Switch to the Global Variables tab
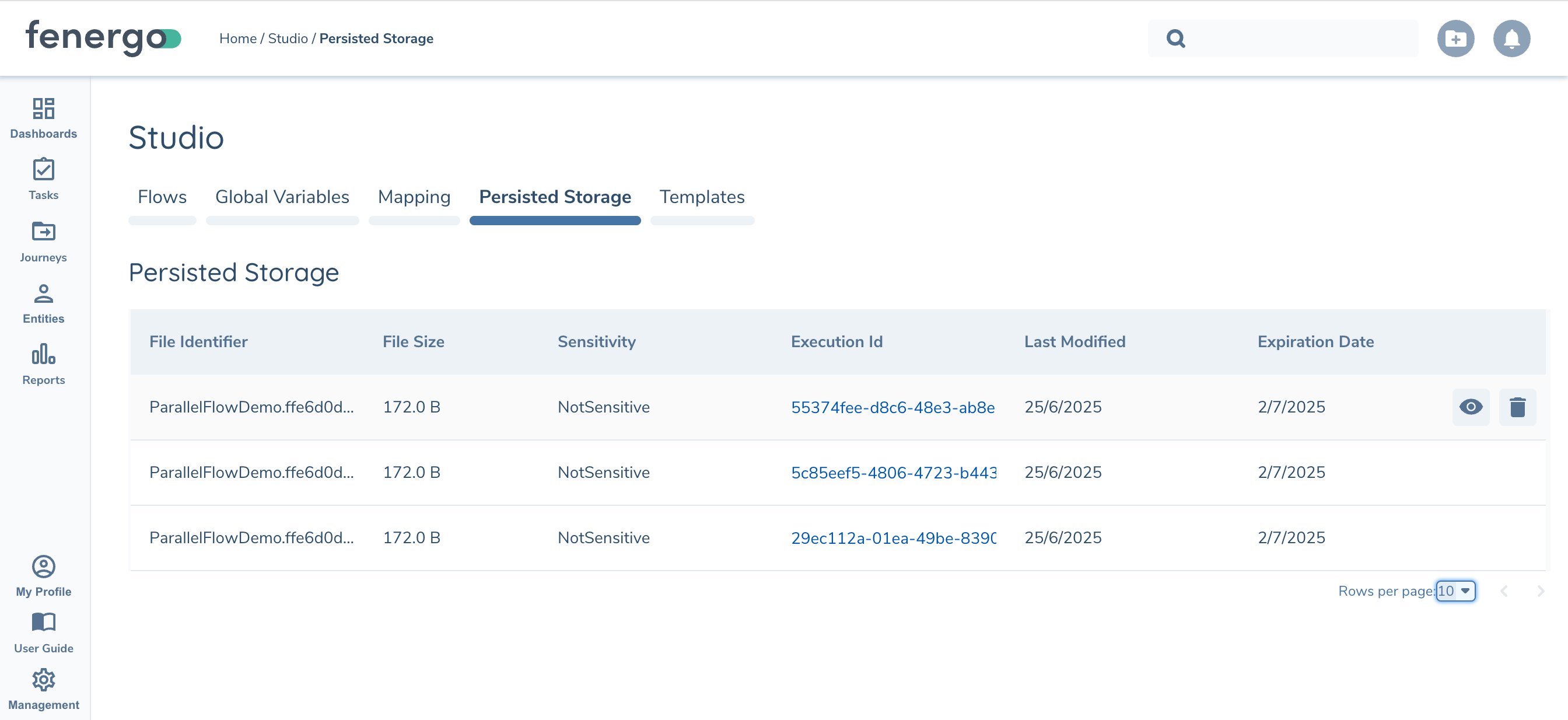Screen dimensions: 1568x720 pos(282,197)
